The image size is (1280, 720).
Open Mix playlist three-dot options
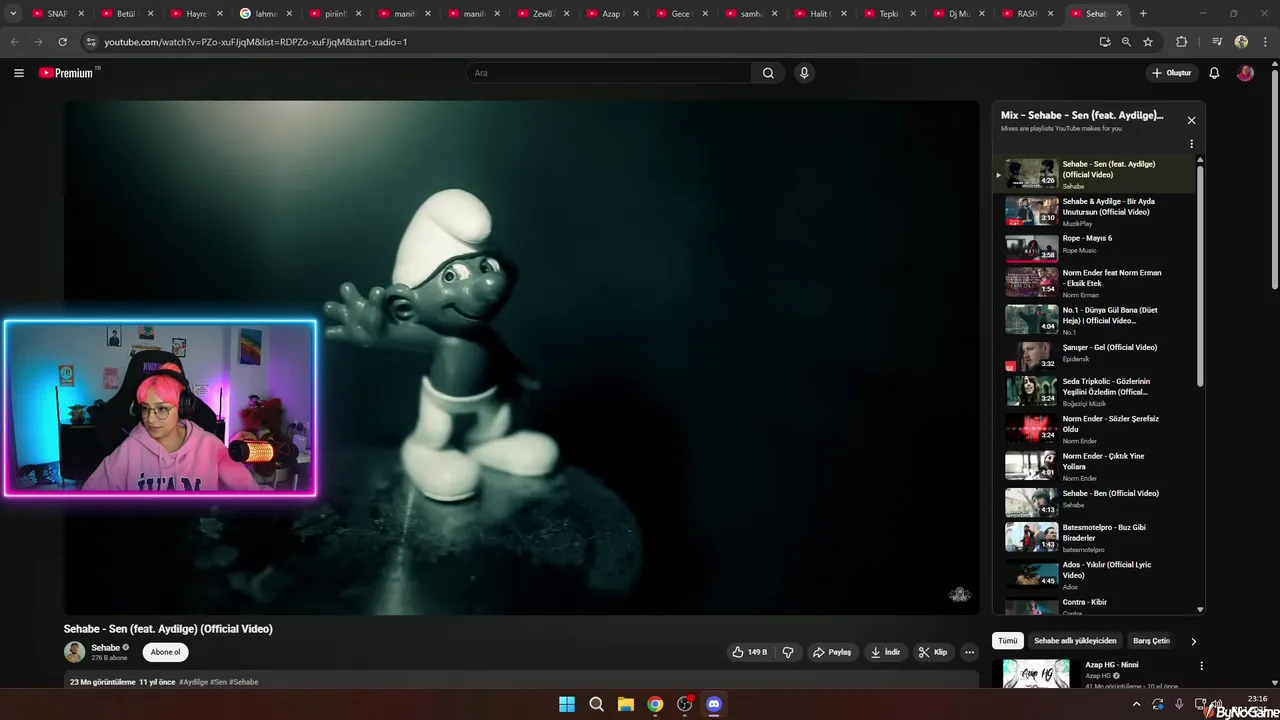click(1191, 144)
